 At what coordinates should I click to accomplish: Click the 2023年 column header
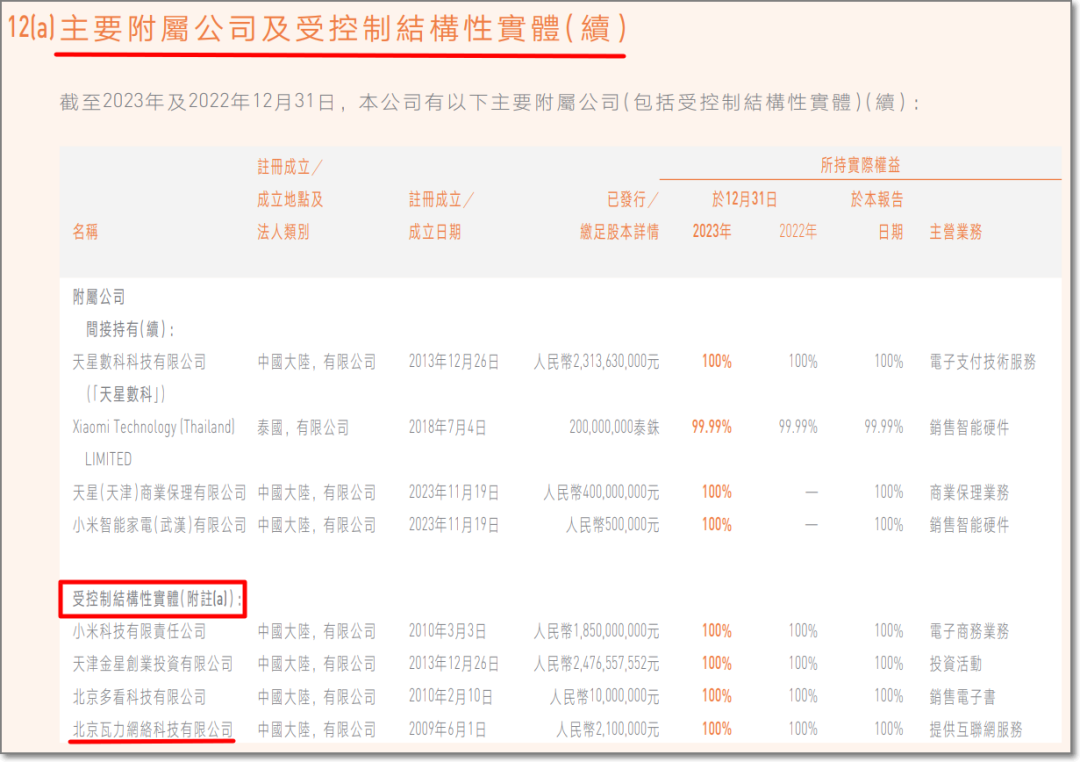712,231
